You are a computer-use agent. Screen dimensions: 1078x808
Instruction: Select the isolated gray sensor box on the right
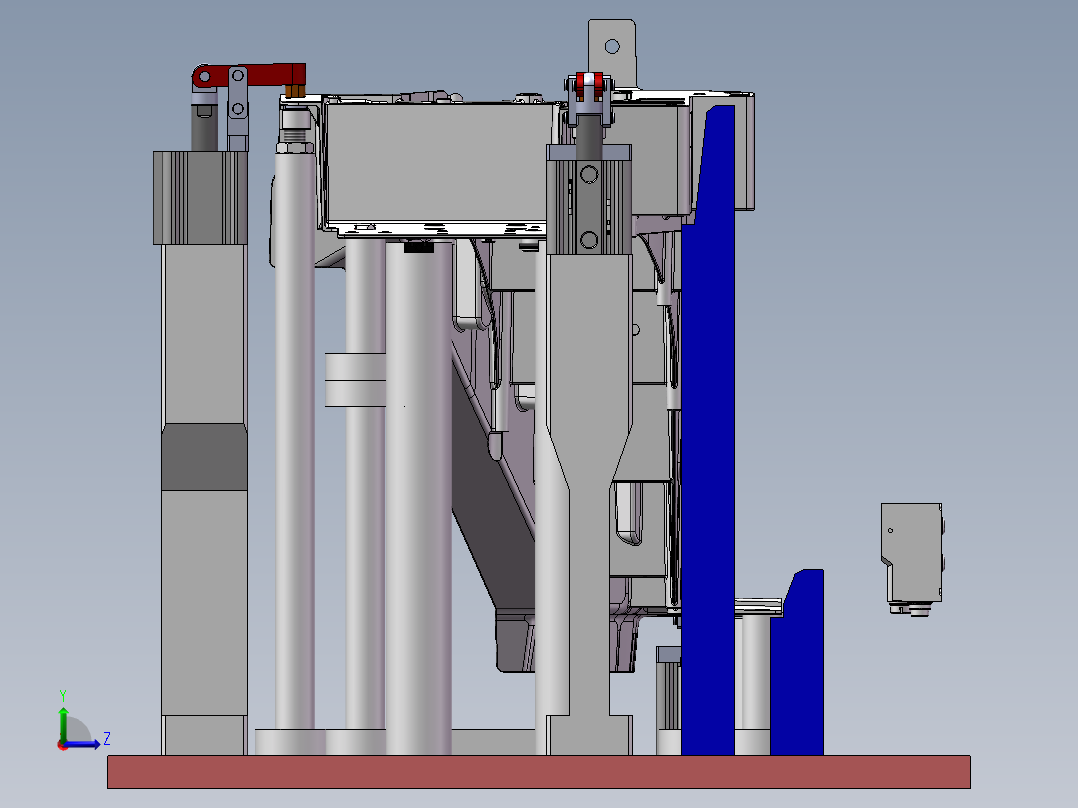(912, 558)
